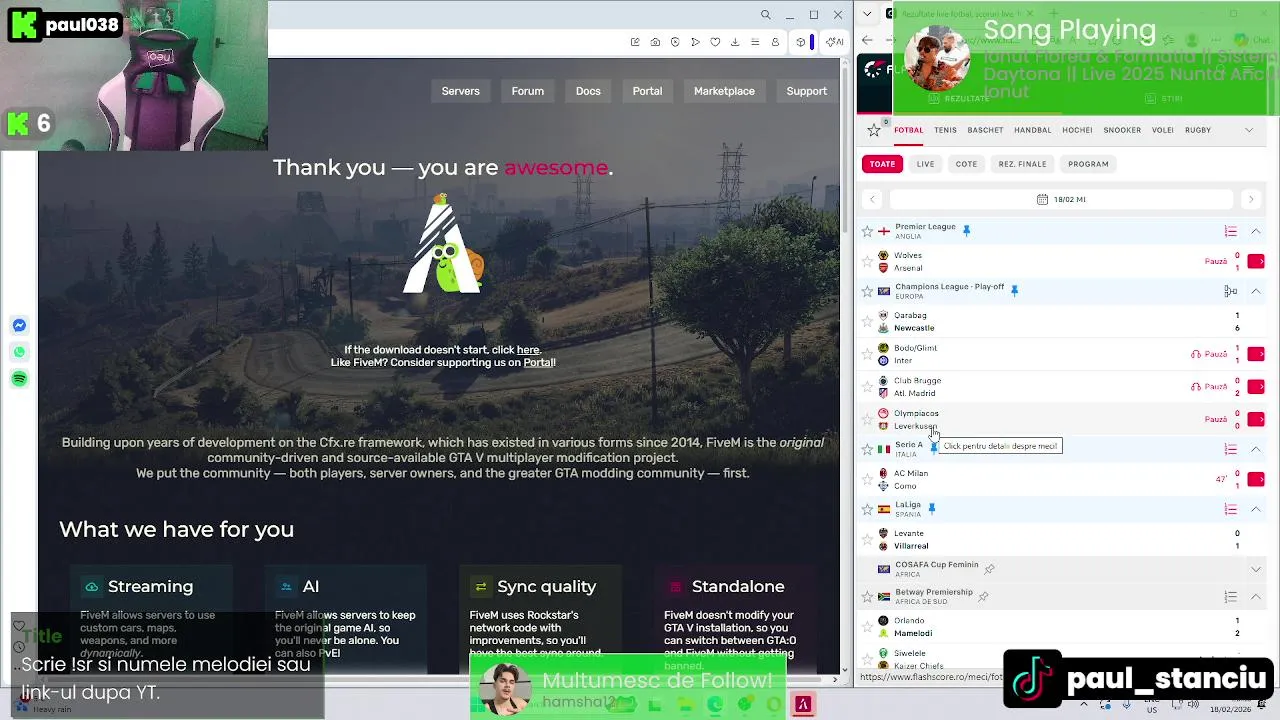Viewport: 1280px width, 720px height.
Task: Click the extensions cube toolbar icon
Action: [x=801, y=42]
